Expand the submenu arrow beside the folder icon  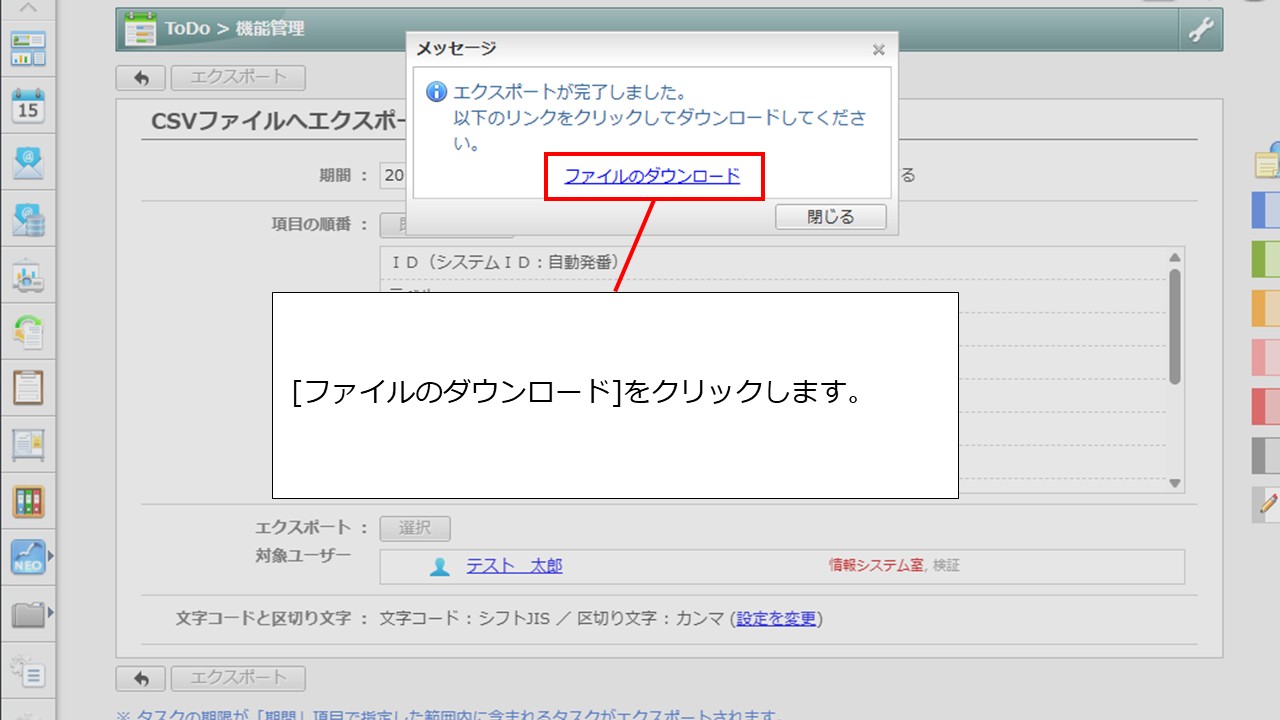click(x=51, y=612)
